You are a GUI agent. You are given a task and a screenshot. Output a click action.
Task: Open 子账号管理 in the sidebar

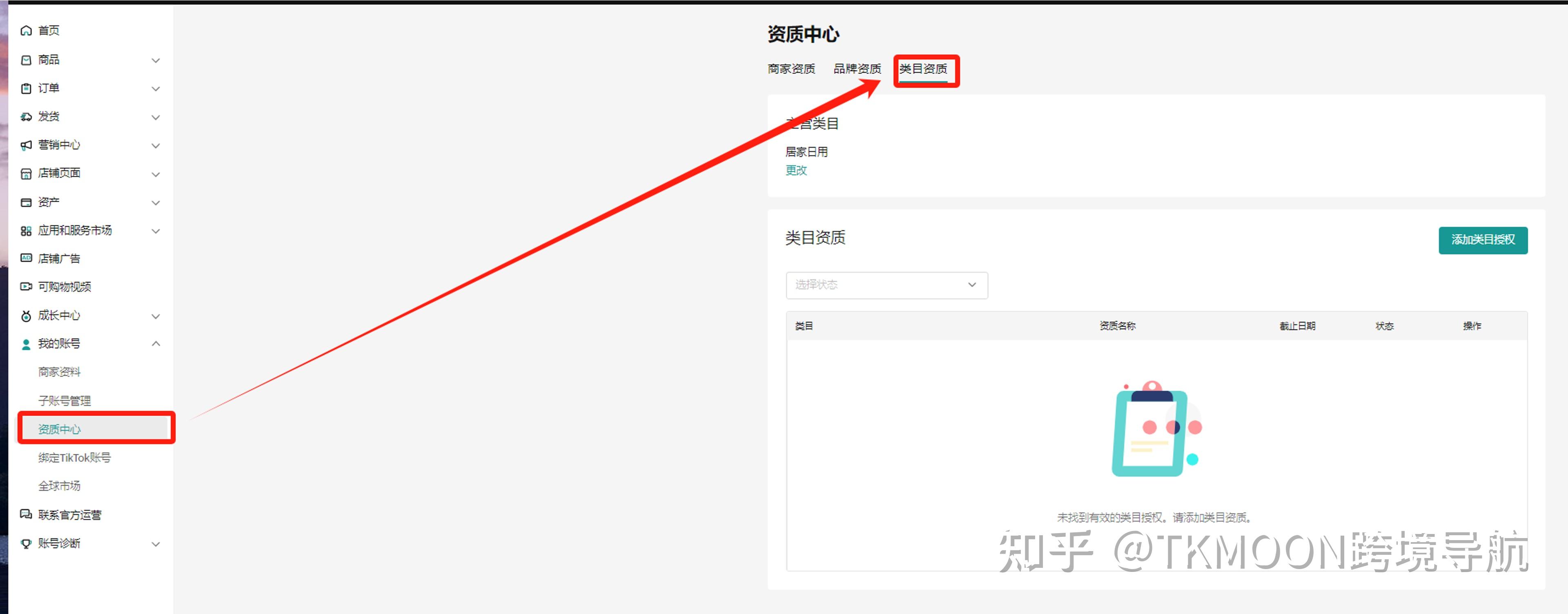pos(64,400)
